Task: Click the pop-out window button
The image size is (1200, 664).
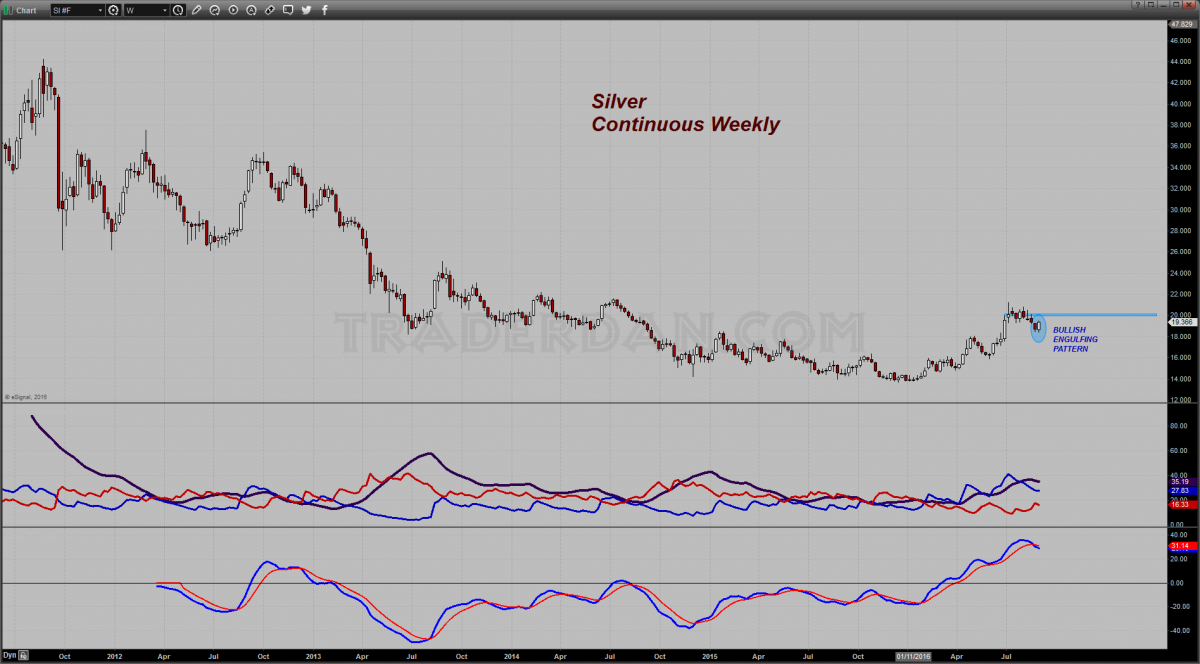Action: tap(1152, 5)
